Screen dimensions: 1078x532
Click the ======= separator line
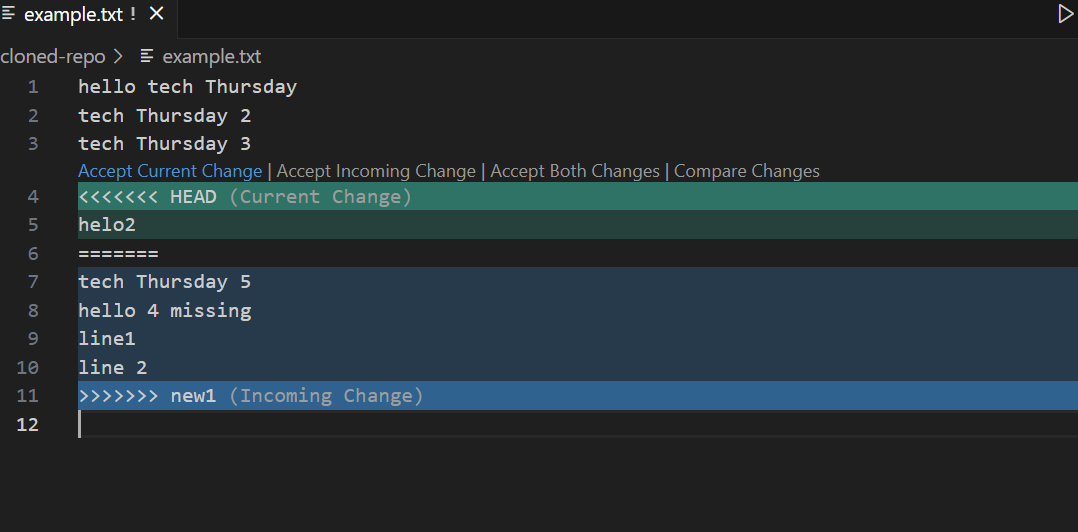pyautogui.click(x=118, y=254)
